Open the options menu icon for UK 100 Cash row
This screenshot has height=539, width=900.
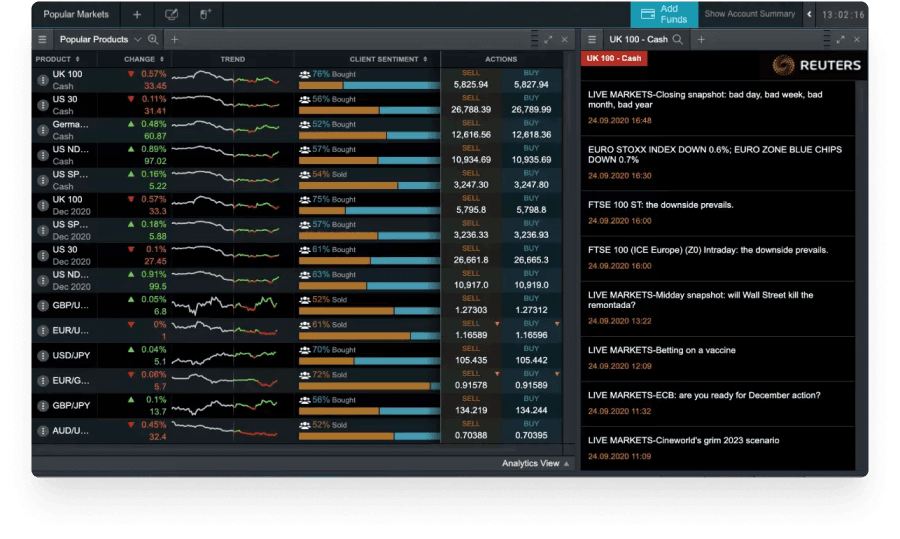click(x=42, y=80)
